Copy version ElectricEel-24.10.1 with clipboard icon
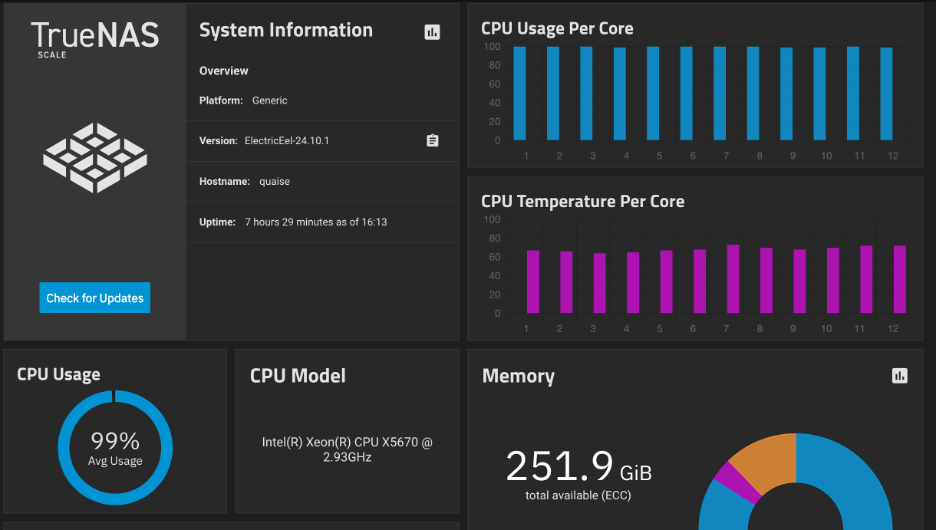The height and width of the screenshot is (530, 936). coord(432,141)
